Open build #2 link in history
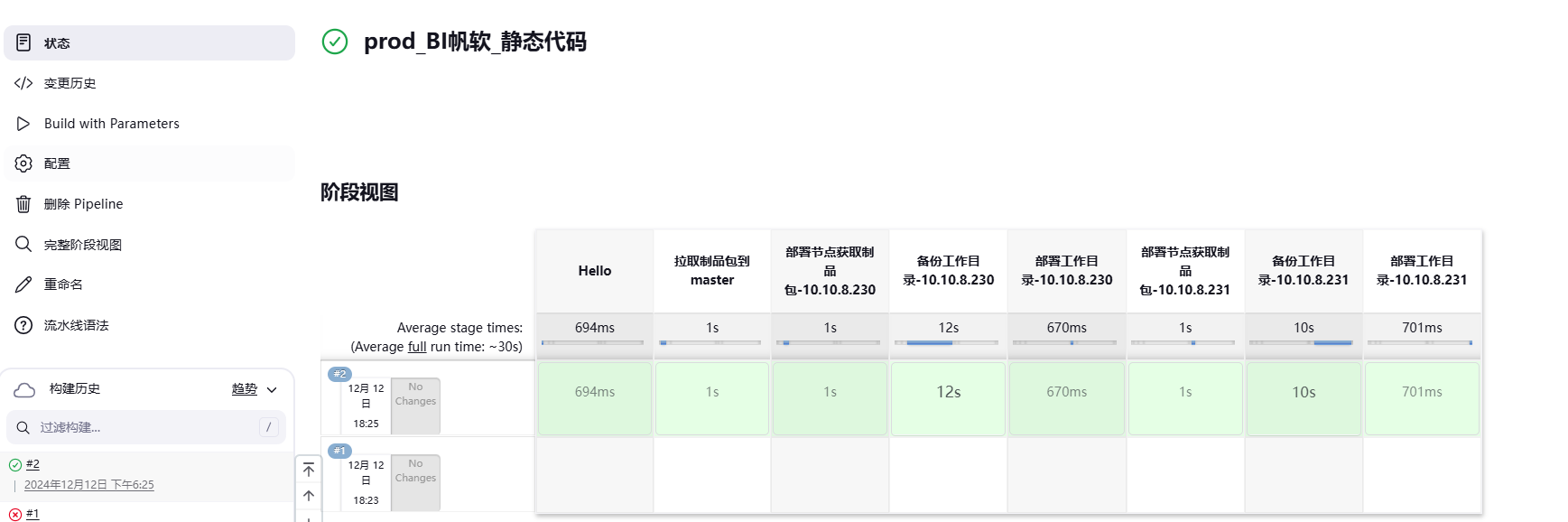 coord(32,464)
